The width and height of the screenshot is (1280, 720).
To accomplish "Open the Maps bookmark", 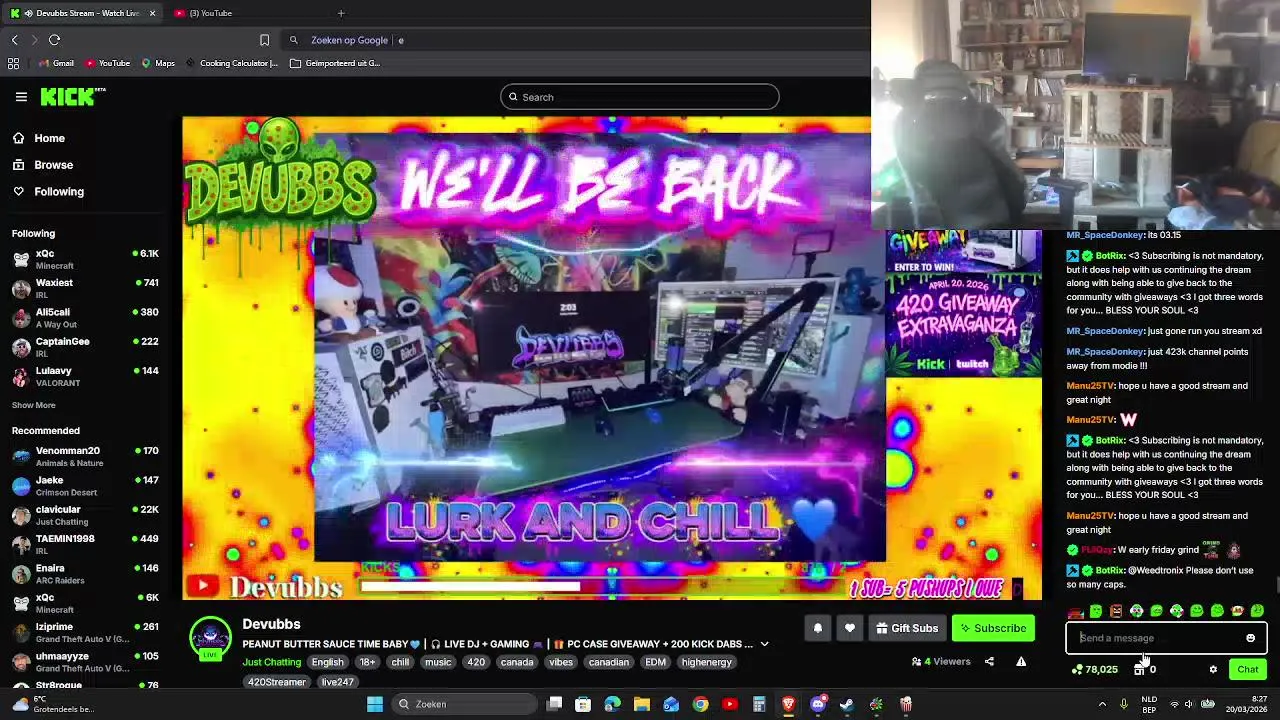I will [158, 63].
